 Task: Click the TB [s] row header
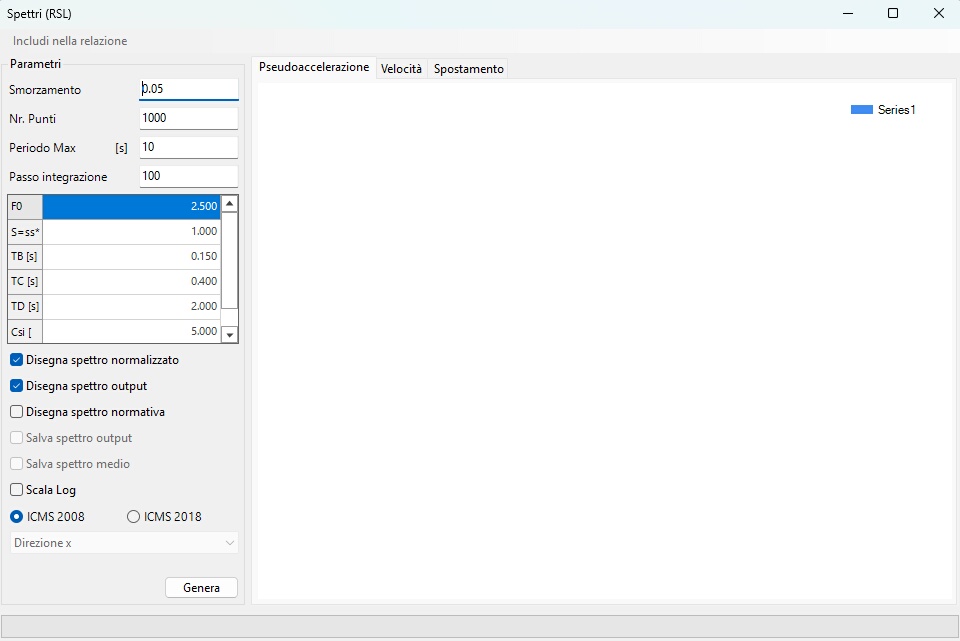click(x=25, y=257)
